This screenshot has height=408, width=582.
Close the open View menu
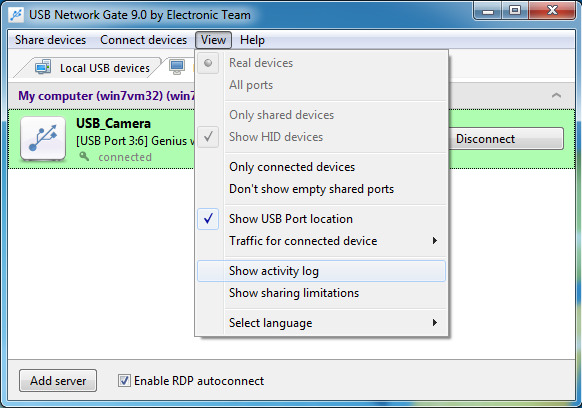213,40
